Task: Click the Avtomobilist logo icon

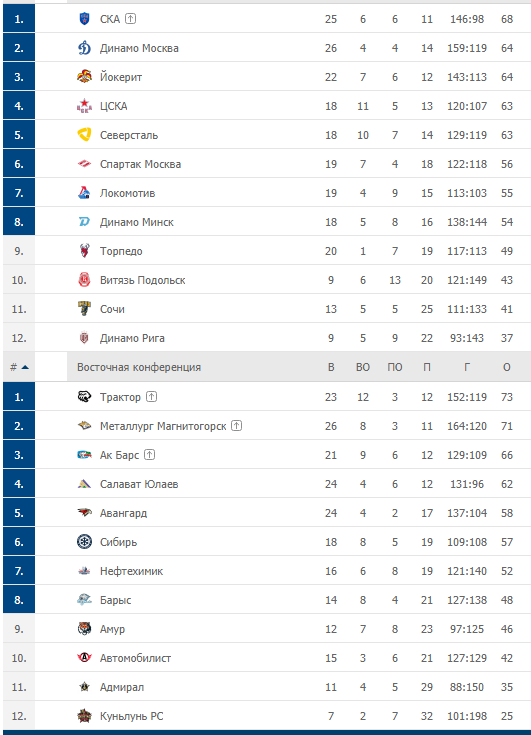Action: click(84, 658)
